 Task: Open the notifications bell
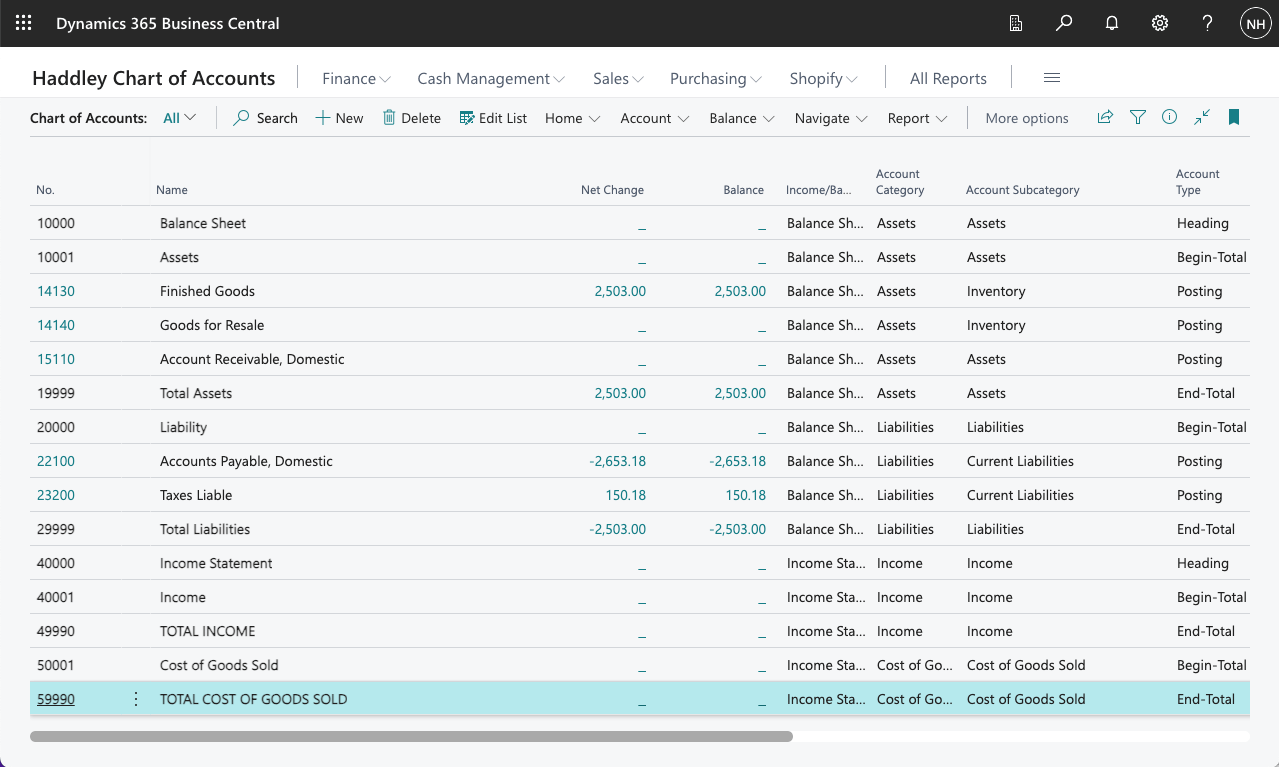[x=1112, y=23]
